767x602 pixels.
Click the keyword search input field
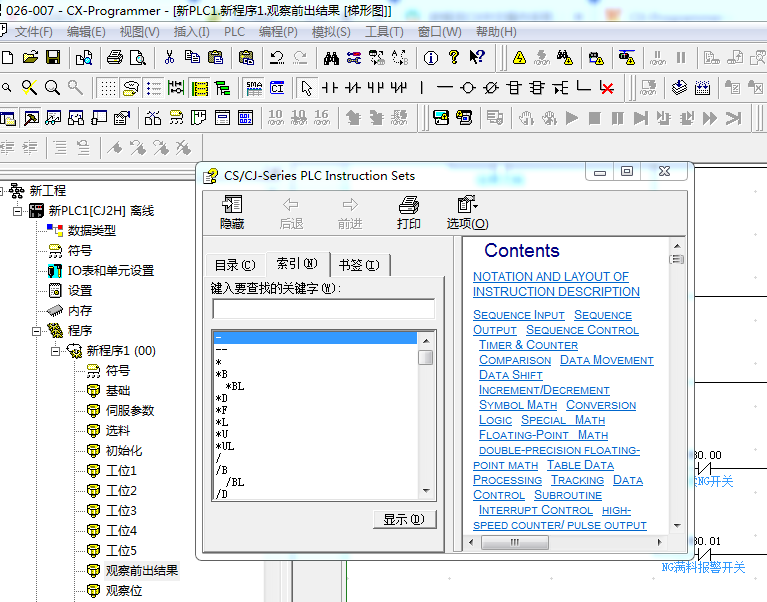pos(323,309)
